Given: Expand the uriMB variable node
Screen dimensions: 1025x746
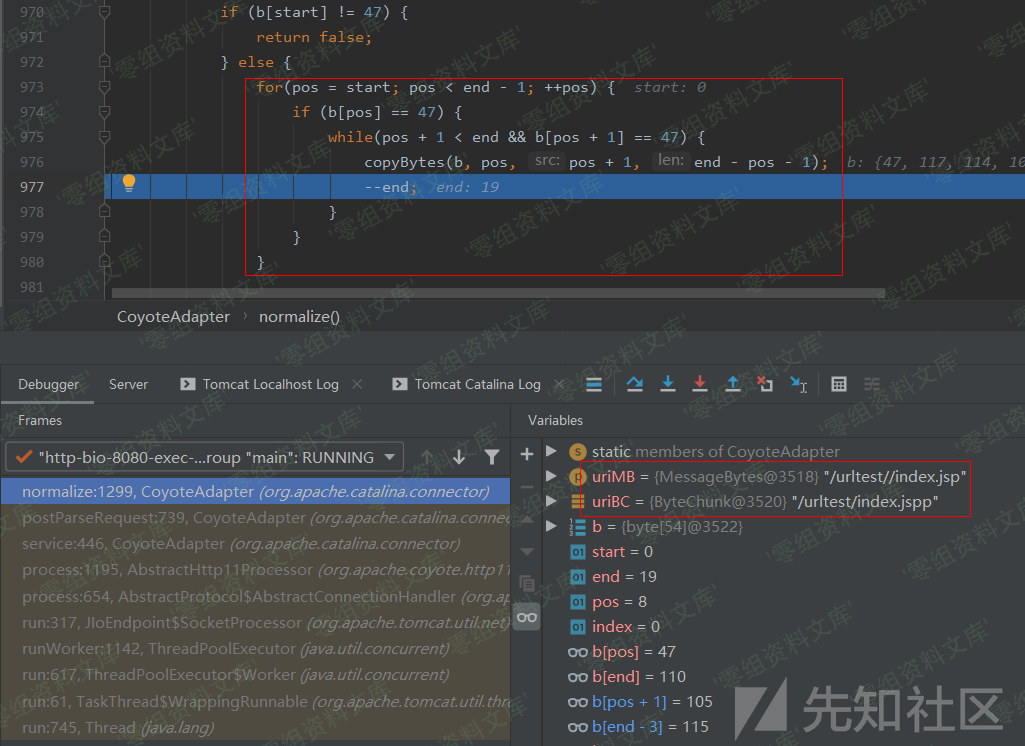Looking at the screenshot, I should pos(551,477).
